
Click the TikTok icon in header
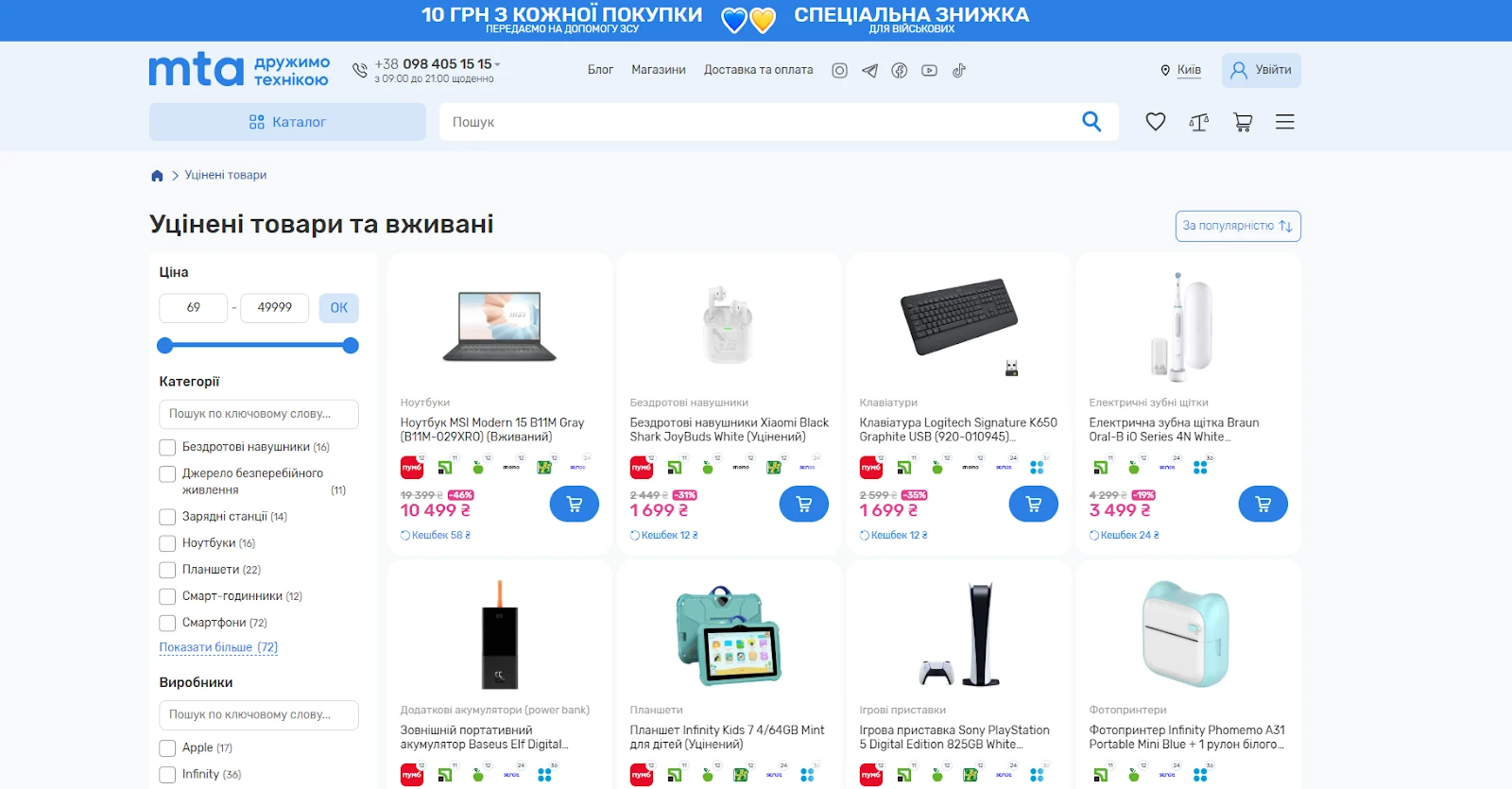958,70
